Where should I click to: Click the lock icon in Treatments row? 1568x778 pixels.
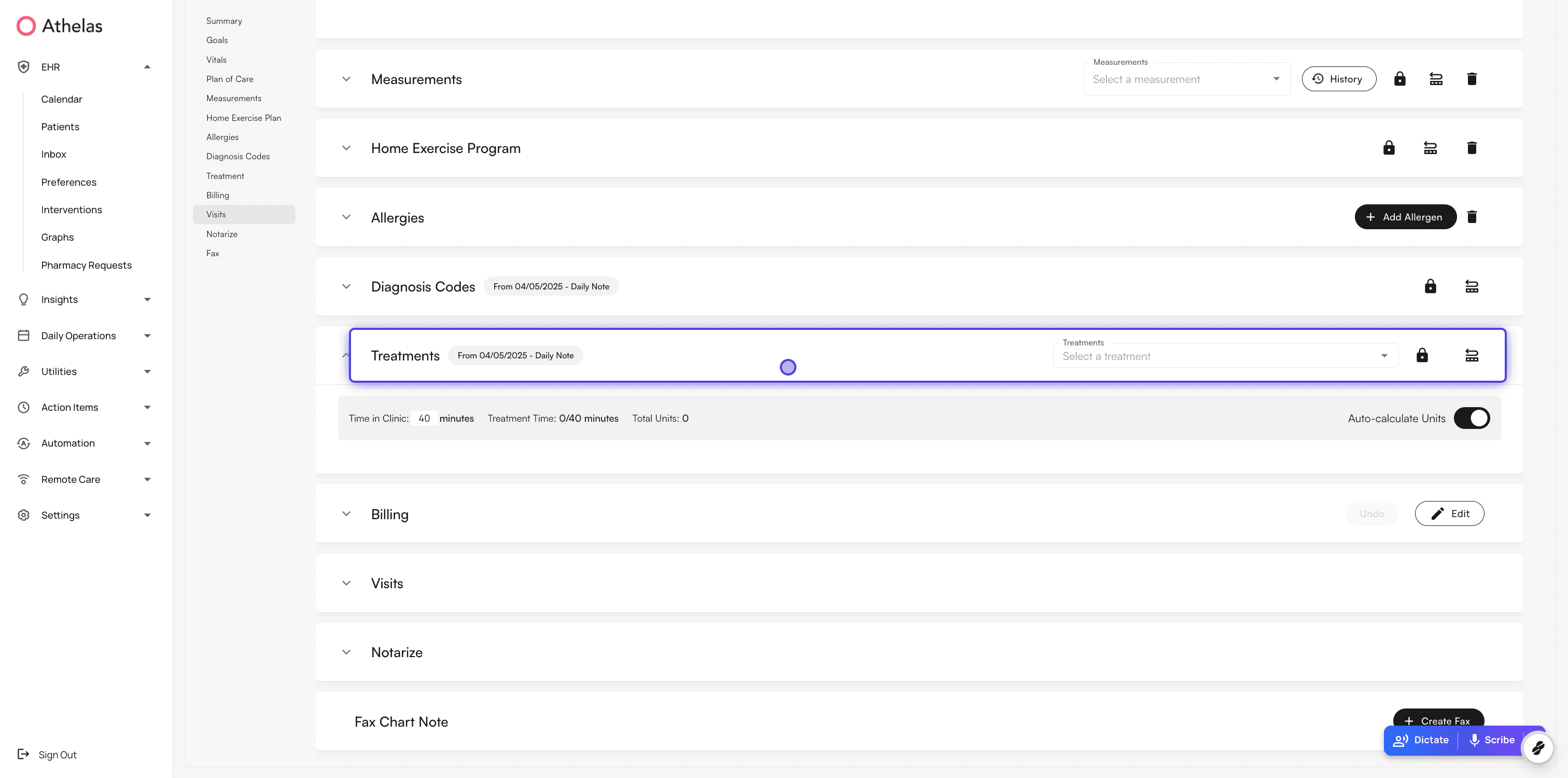tap(1421, 355)
